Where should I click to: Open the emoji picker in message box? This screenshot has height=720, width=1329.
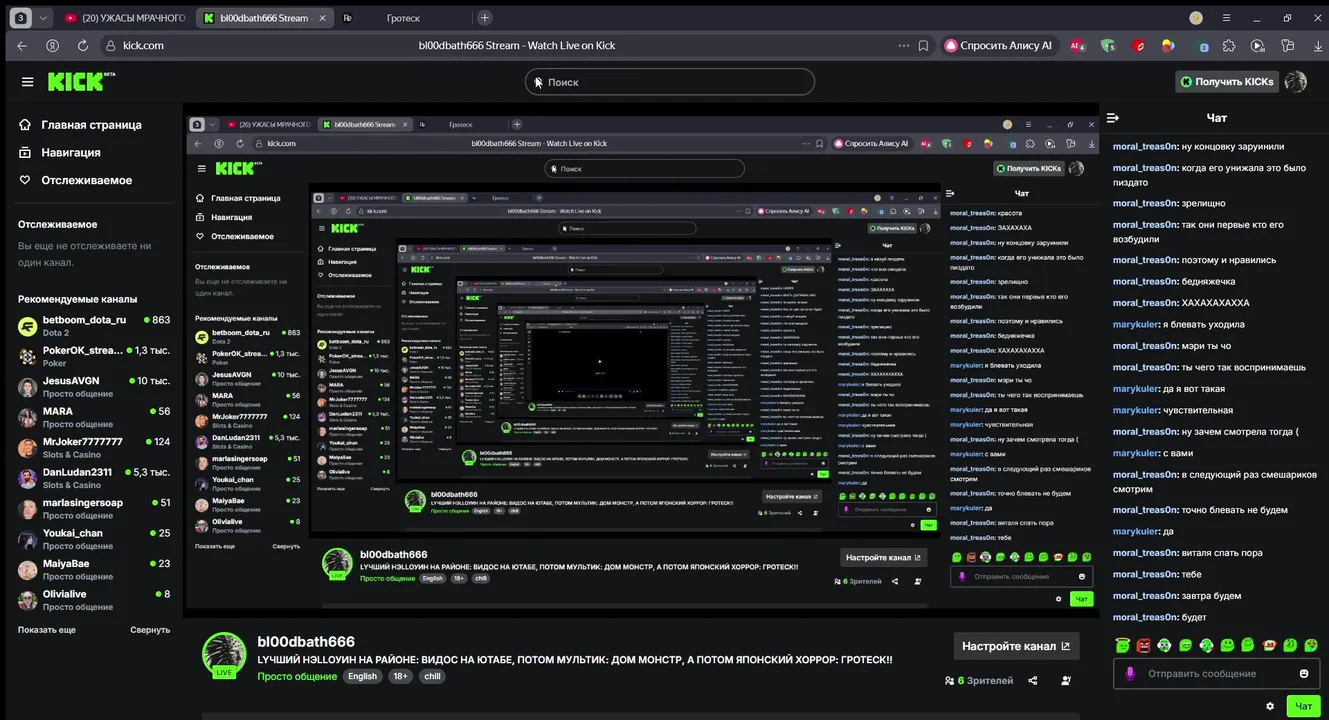coord(1304,673)
